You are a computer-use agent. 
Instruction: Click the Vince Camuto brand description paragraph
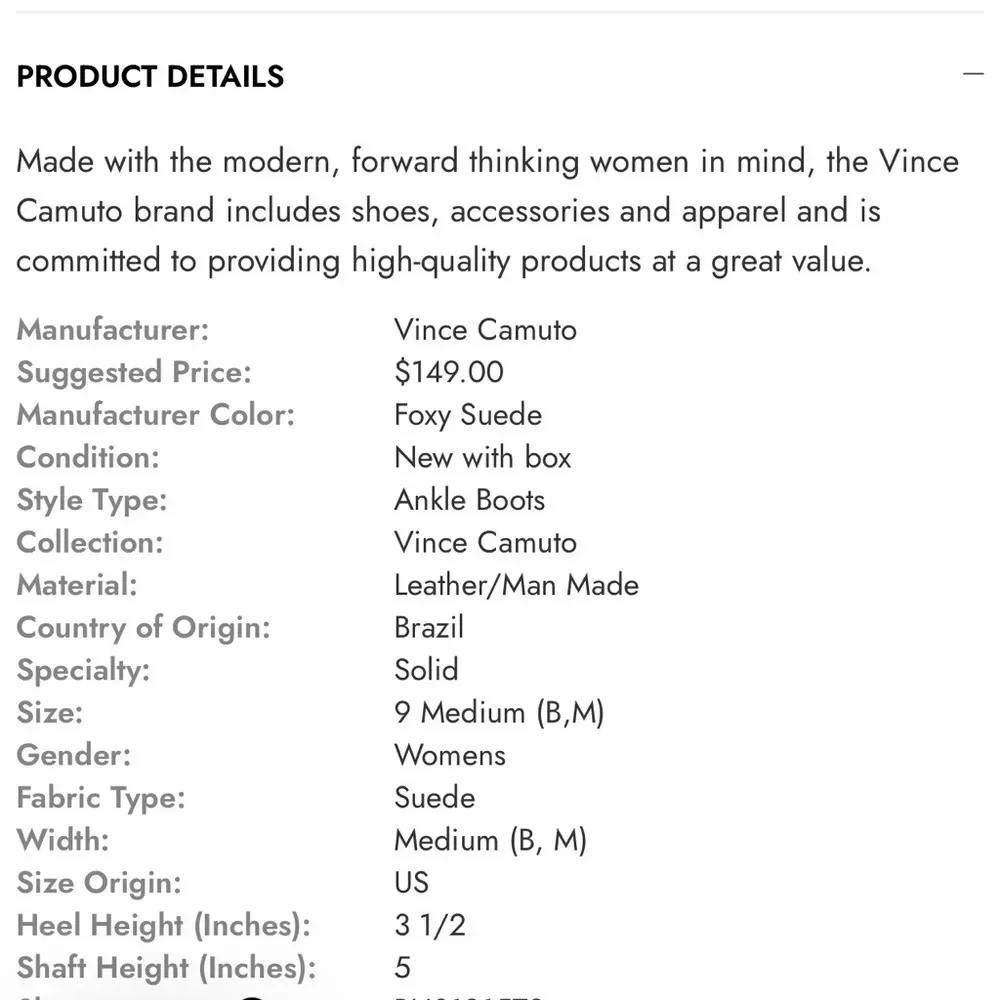(487, 211)
